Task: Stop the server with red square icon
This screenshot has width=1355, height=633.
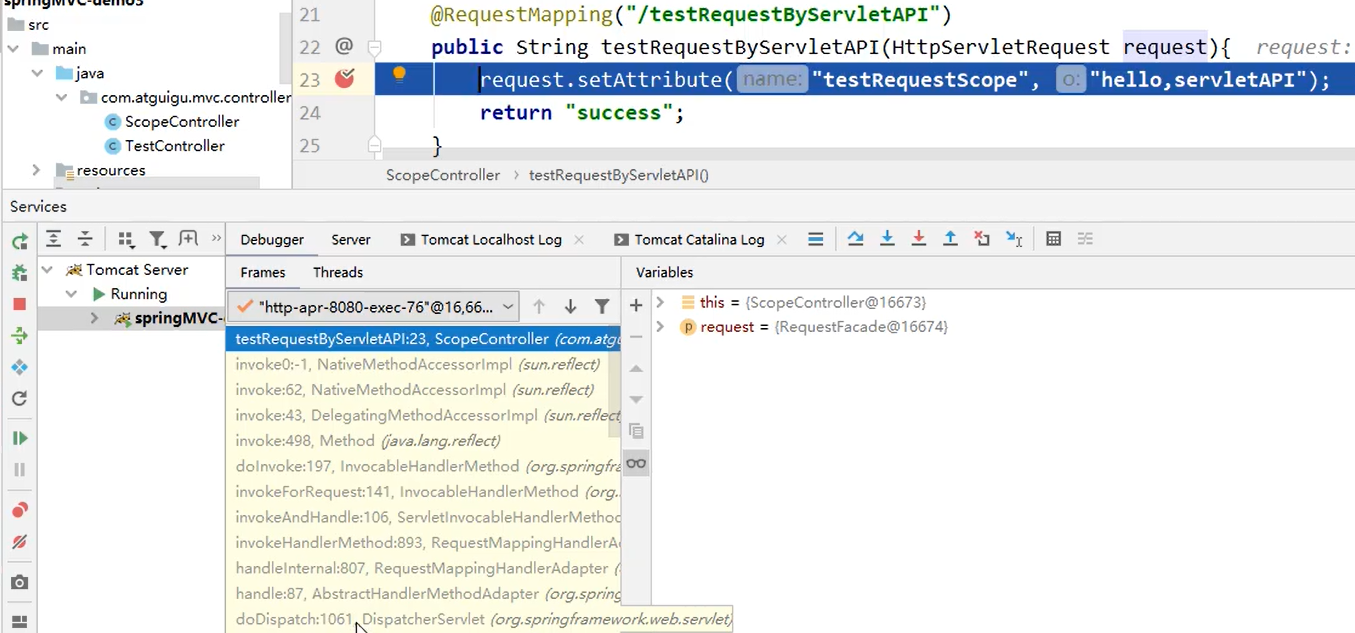Action: (19, 304)
